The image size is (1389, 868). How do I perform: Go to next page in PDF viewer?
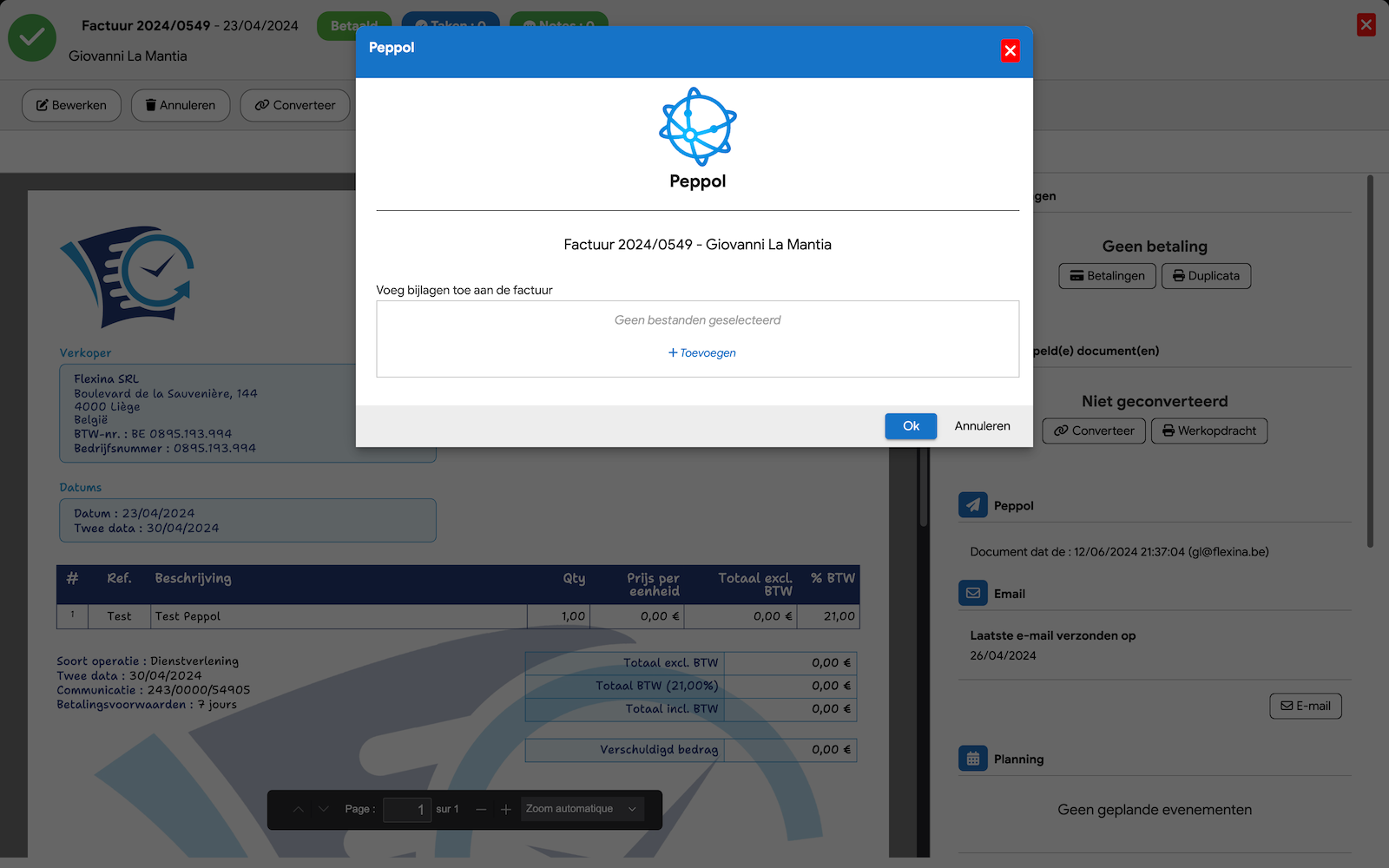click(x=324, y=809)
